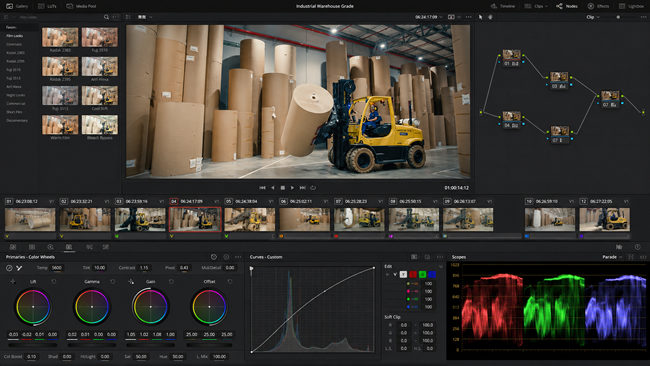Click the Lift color wheel center

coord(33,307)
